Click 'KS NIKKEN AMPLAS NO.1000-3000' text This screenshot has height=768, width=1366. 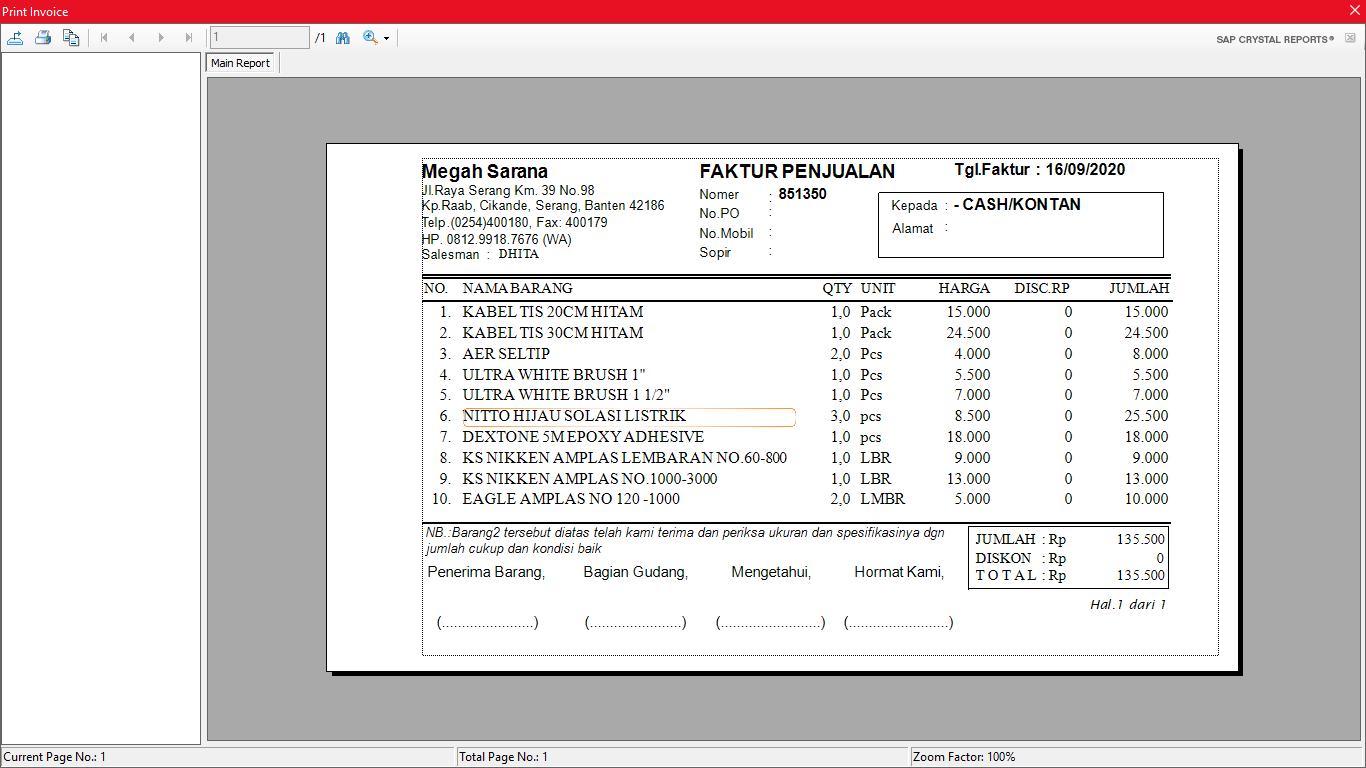[x=590, y=479]
